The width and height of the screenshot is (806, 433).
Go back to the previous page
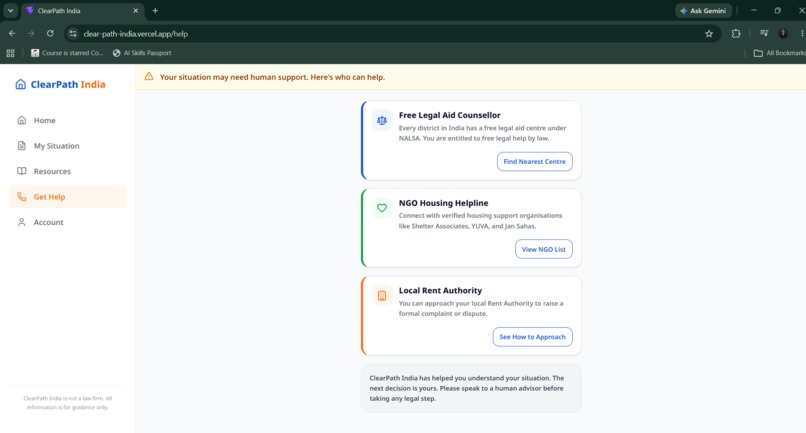point(12,33)
